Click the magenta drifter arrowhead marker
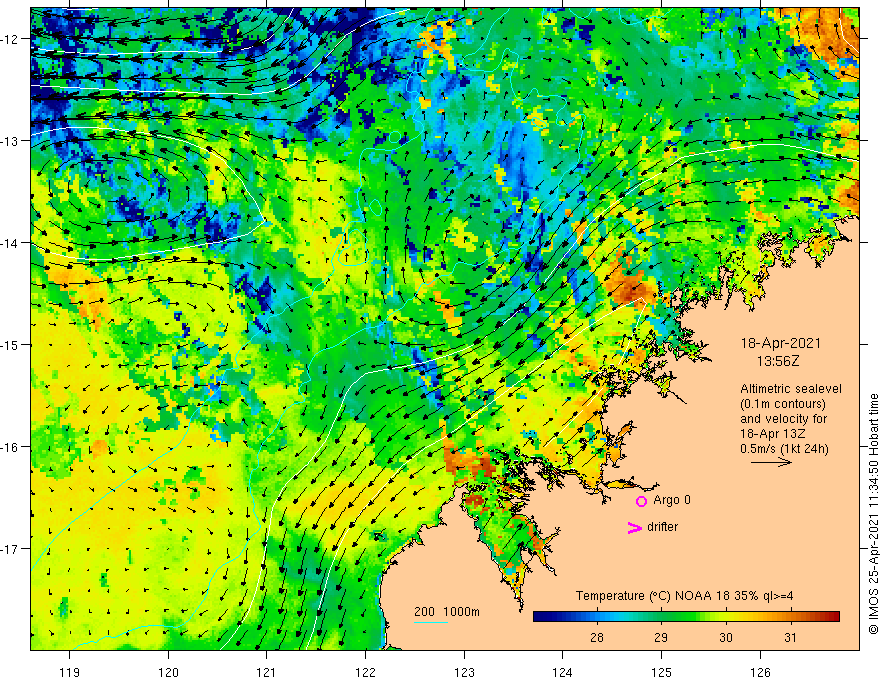This screenshot has height=680, width=880. click(634, 527)
